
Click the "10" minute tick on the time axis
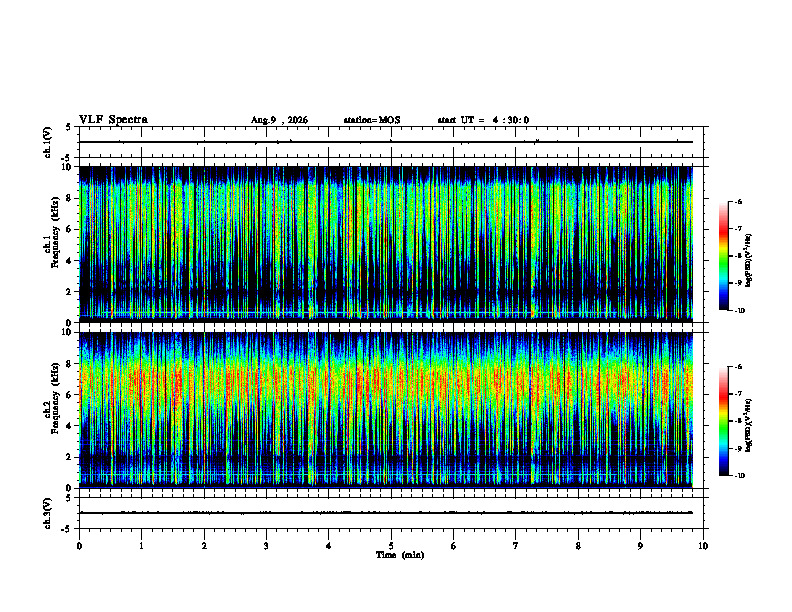point(703,546)
